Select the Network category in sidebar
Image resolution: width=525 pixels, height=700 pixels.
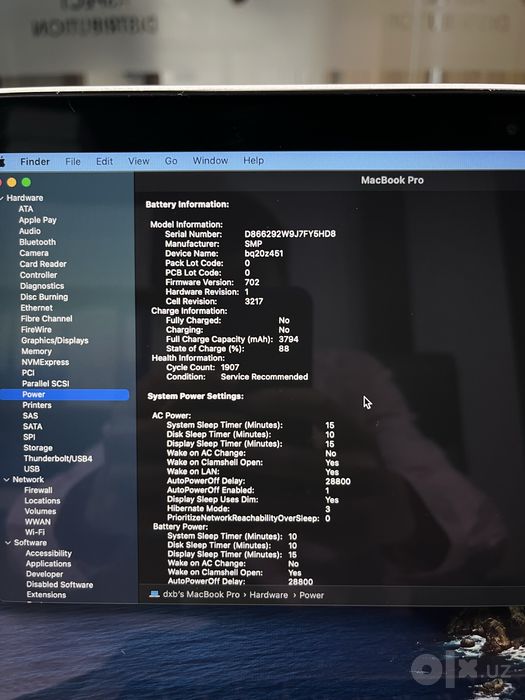point(28,480)
